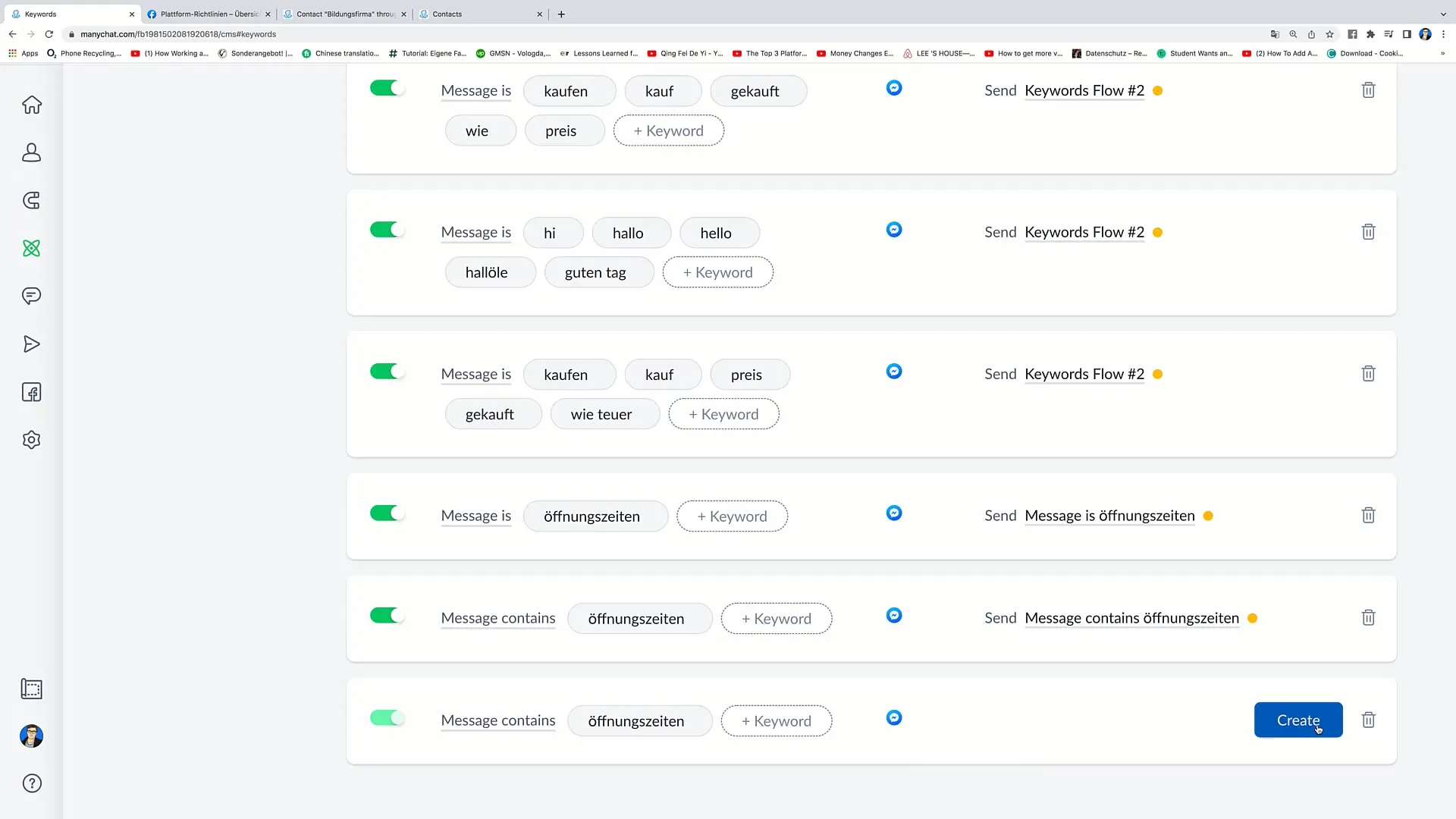Switch to the 'Contact Bildungsfirma' browser tab
The height and width of the screenshot is (819, 1456).
pyautogui.click(x=345, y=14)
